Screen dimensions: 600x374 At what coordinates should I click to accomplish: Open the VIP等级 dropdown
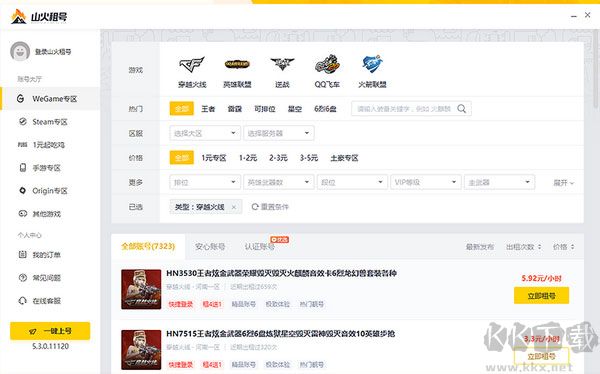point(426,182)
